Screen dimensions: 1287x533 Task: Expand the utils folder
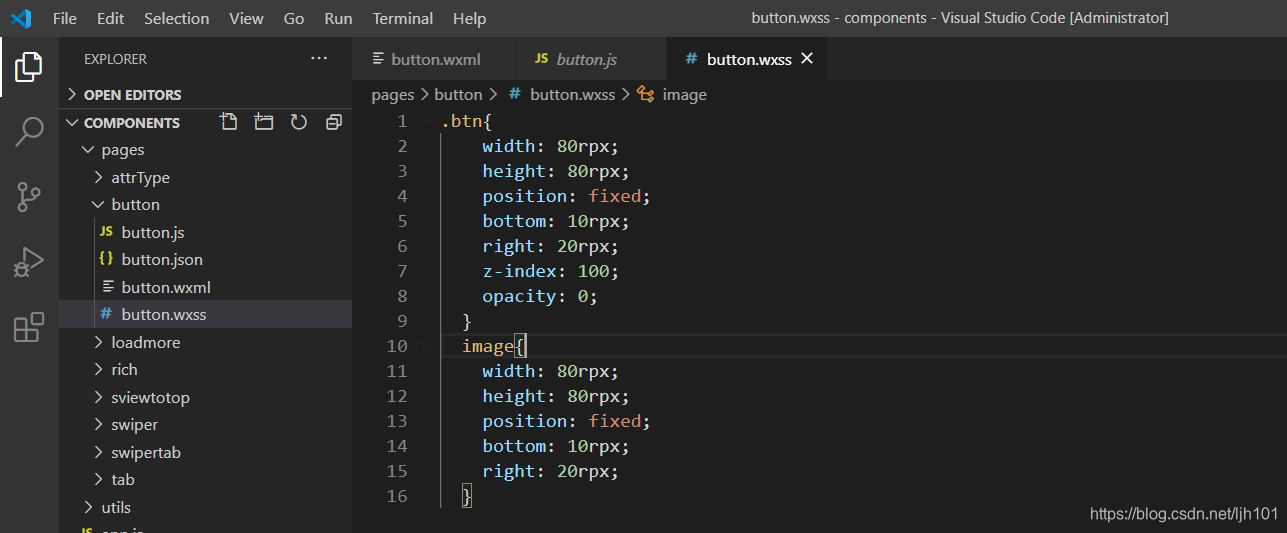[x=205, y=507]
